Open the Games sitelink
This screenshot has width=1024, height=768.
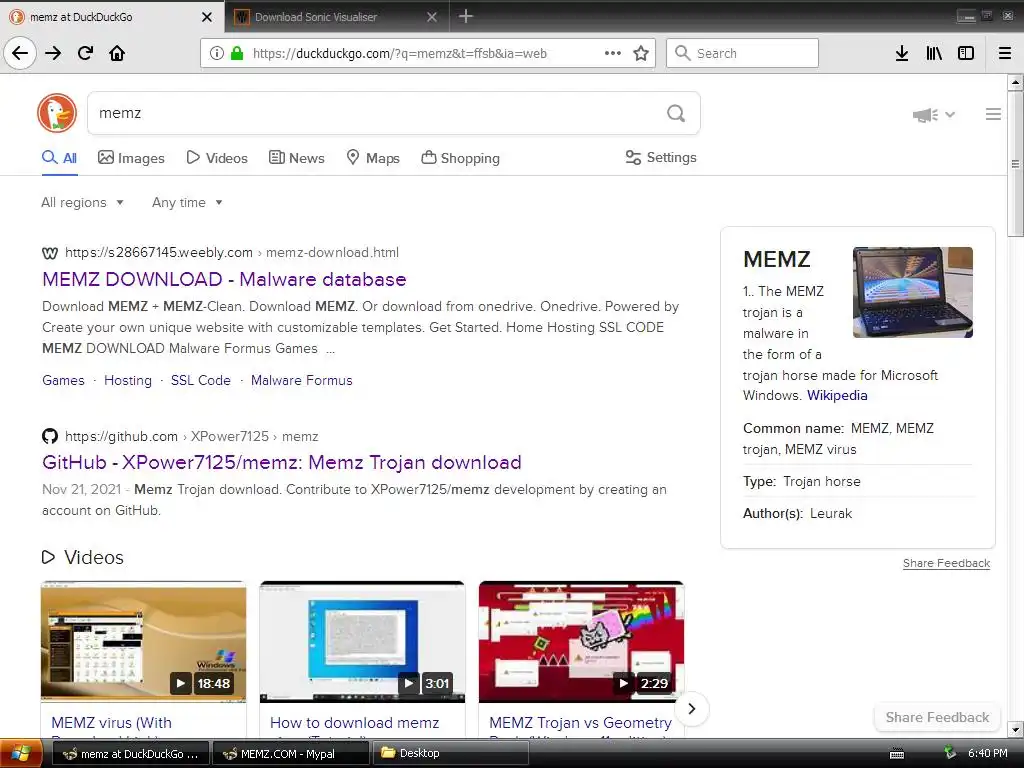63,380
